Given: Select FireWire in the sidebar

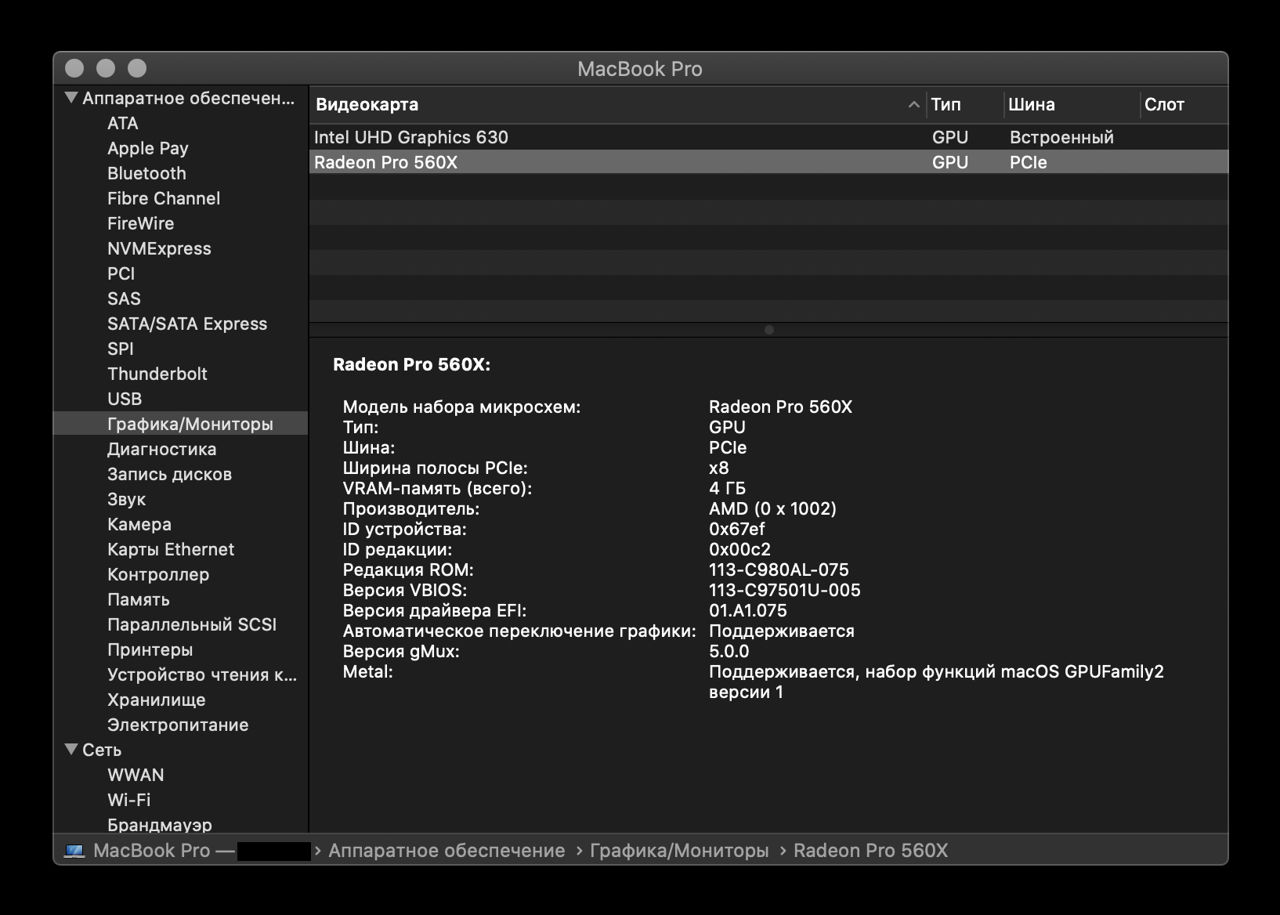Looking at the screenshot, I should pyautogui.click(x=141, y=223).
